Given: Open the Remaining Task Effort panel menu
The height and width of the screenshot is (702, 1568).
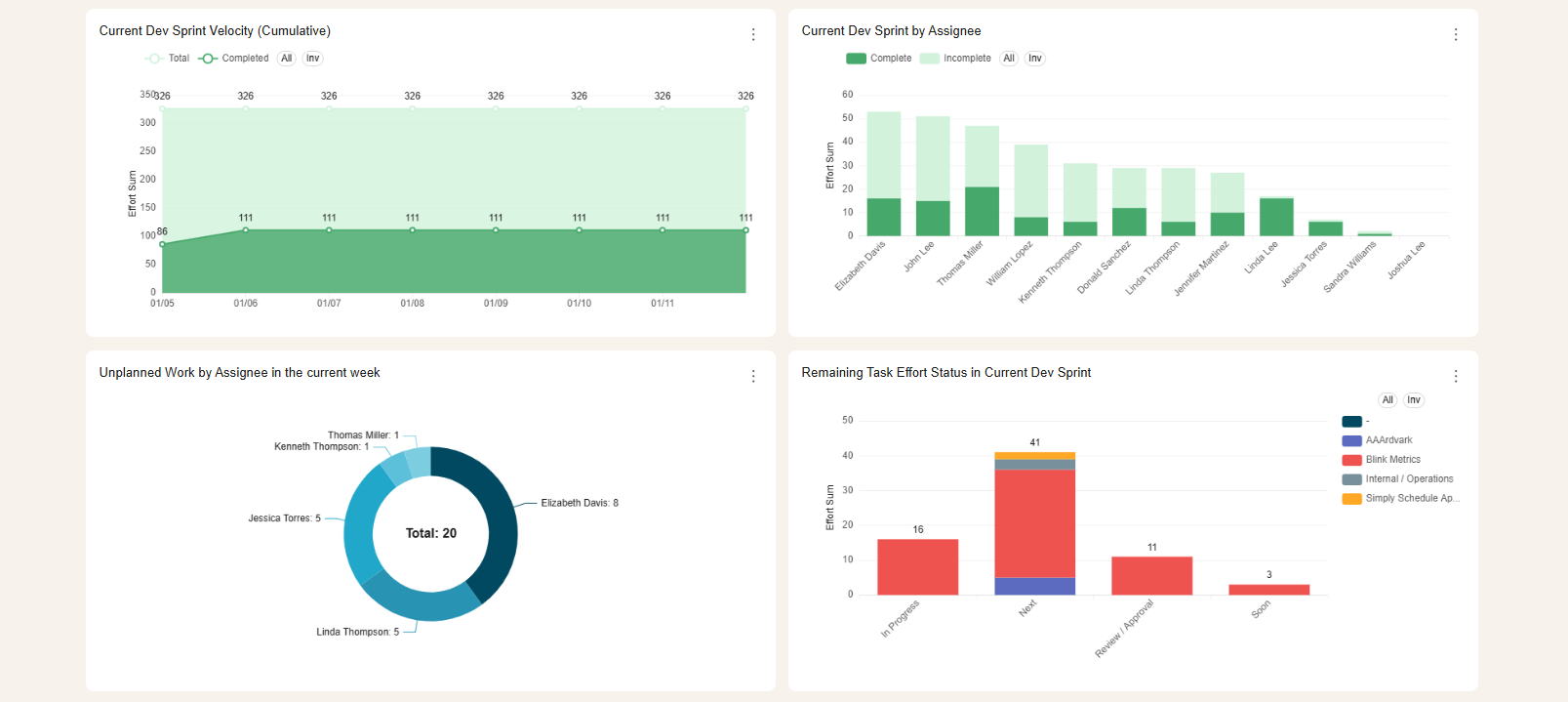Looking at the screenshot, I should [1456, 376].
